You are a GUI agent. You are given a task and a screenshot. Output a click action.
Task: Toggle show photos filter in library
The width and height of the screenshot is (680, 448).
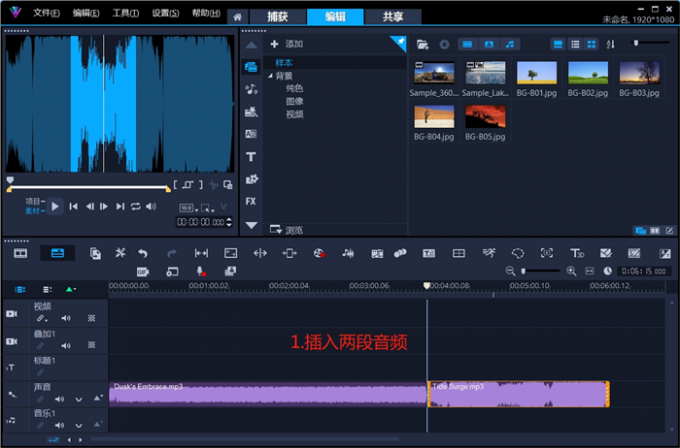click(x=489, y=44)
